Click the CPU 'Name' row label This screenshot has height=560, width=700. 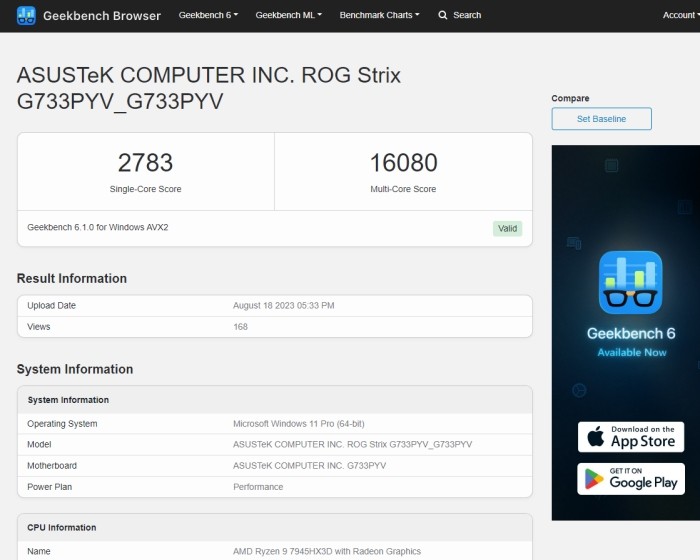39,551
